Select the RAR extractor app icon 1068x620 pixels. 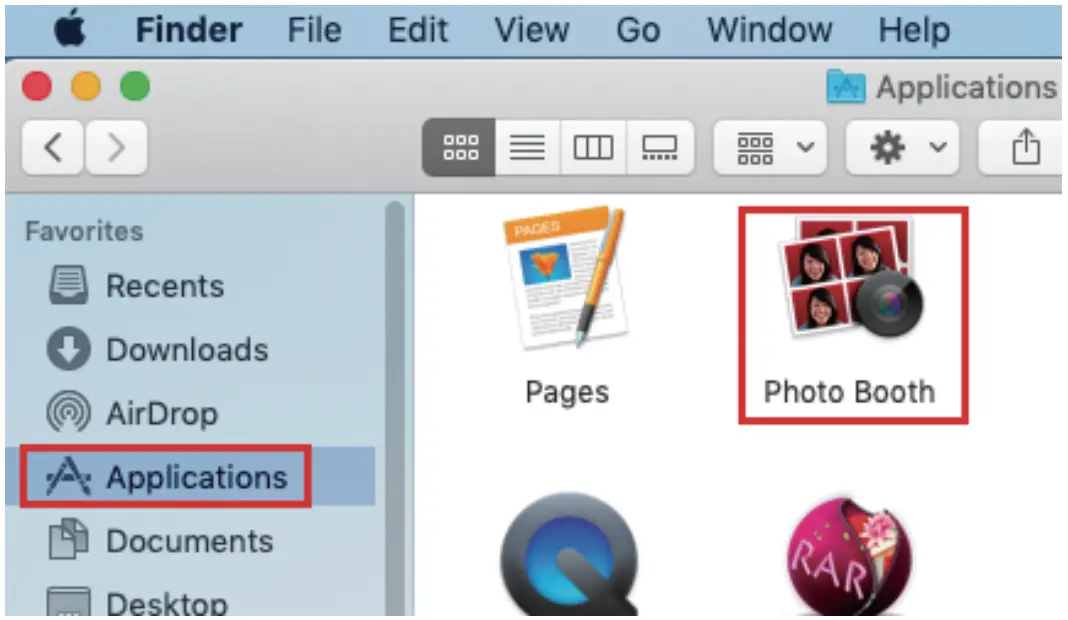coord(849,557)
